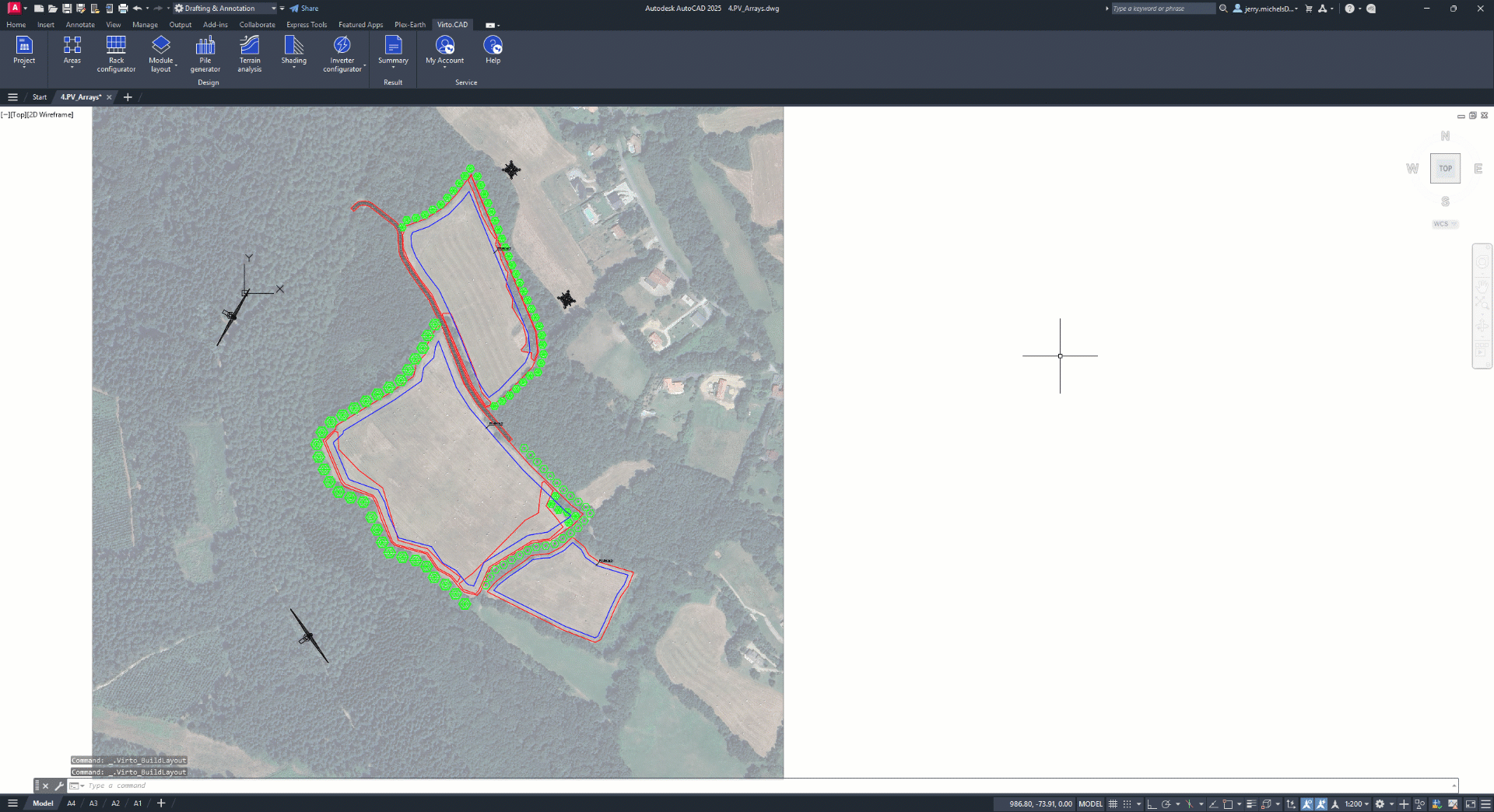Click the coordinates readout 986.80, -73.91
The image size is (1494, 812).
coord(1040,804)
